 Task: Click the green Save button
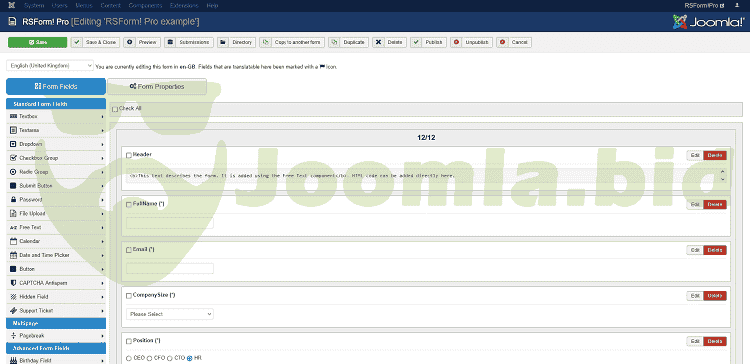(37, 42)
